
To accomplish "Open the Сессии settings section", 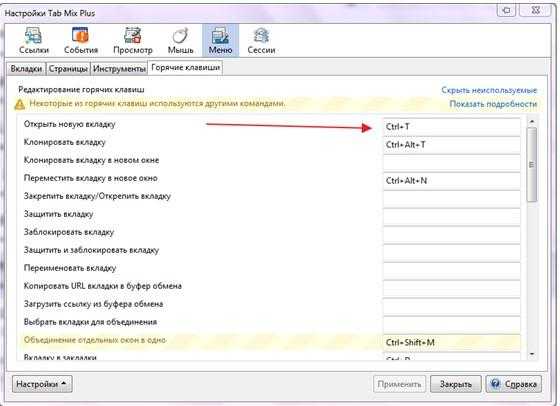I will [261, 40].
